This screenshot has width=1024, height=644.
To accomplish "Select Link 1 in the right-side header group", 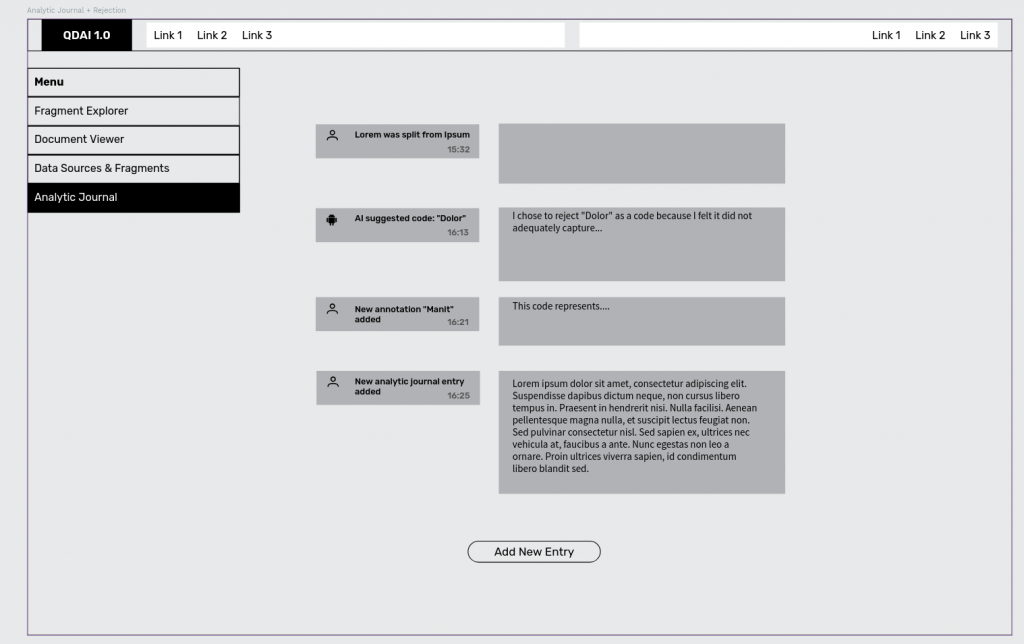I will (886, 35).
